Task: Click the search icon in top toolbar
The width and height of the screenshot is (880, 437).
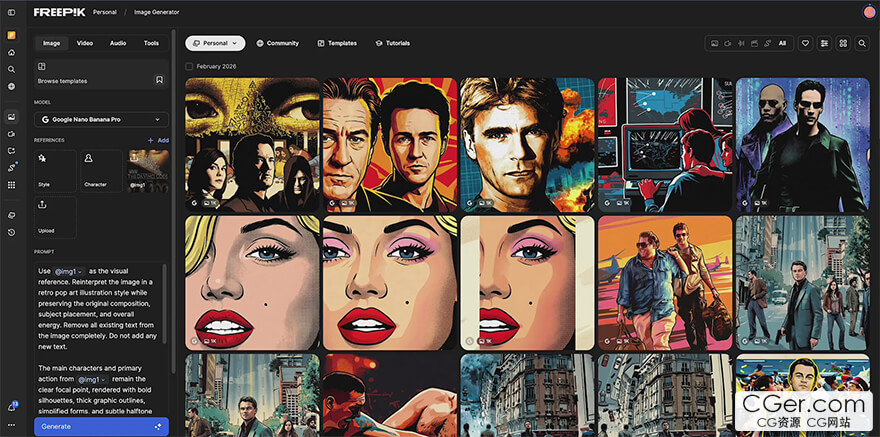Action: [862, 43]
